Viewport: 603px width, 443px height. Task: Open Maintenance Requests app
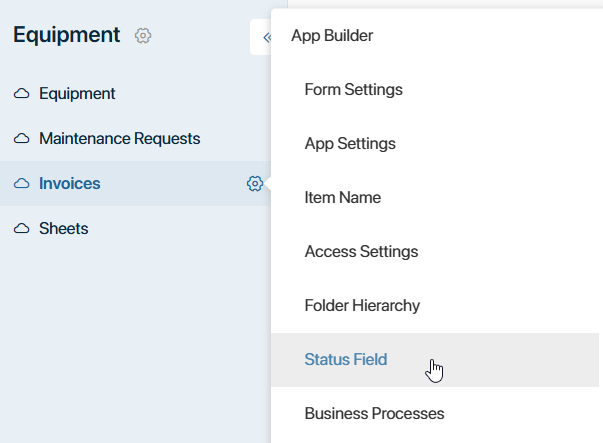pos(120,138)
